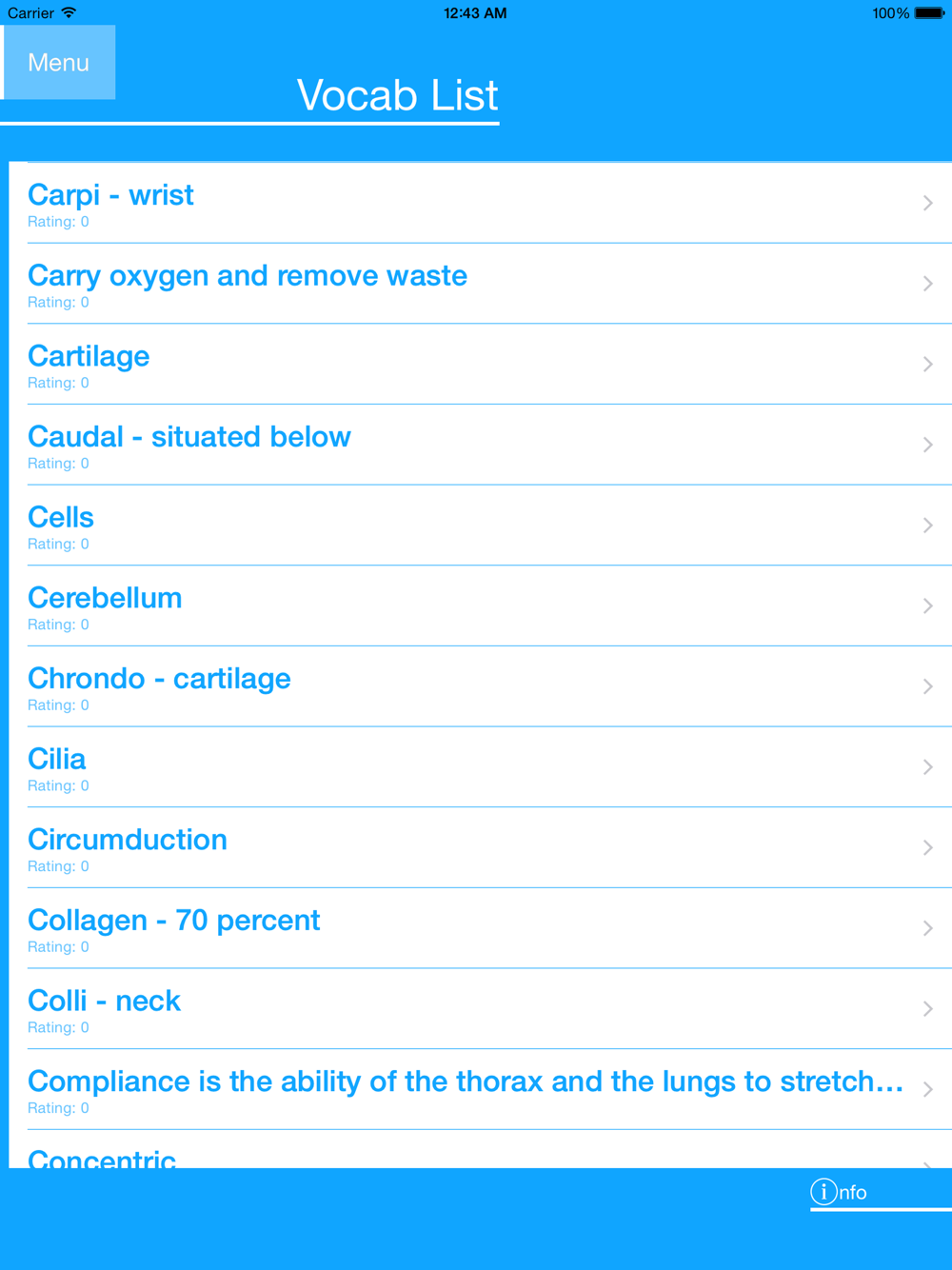Screen dimensions: 952x1270
Task: Select the Cartilage vocab item
Action: [x=481, y=364]
